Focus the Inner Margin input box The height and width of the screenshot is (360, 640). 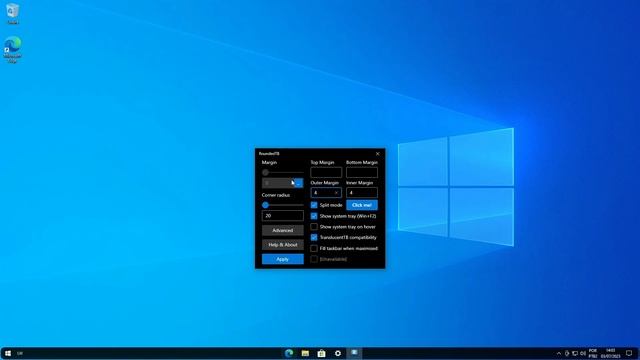[362, 193]
